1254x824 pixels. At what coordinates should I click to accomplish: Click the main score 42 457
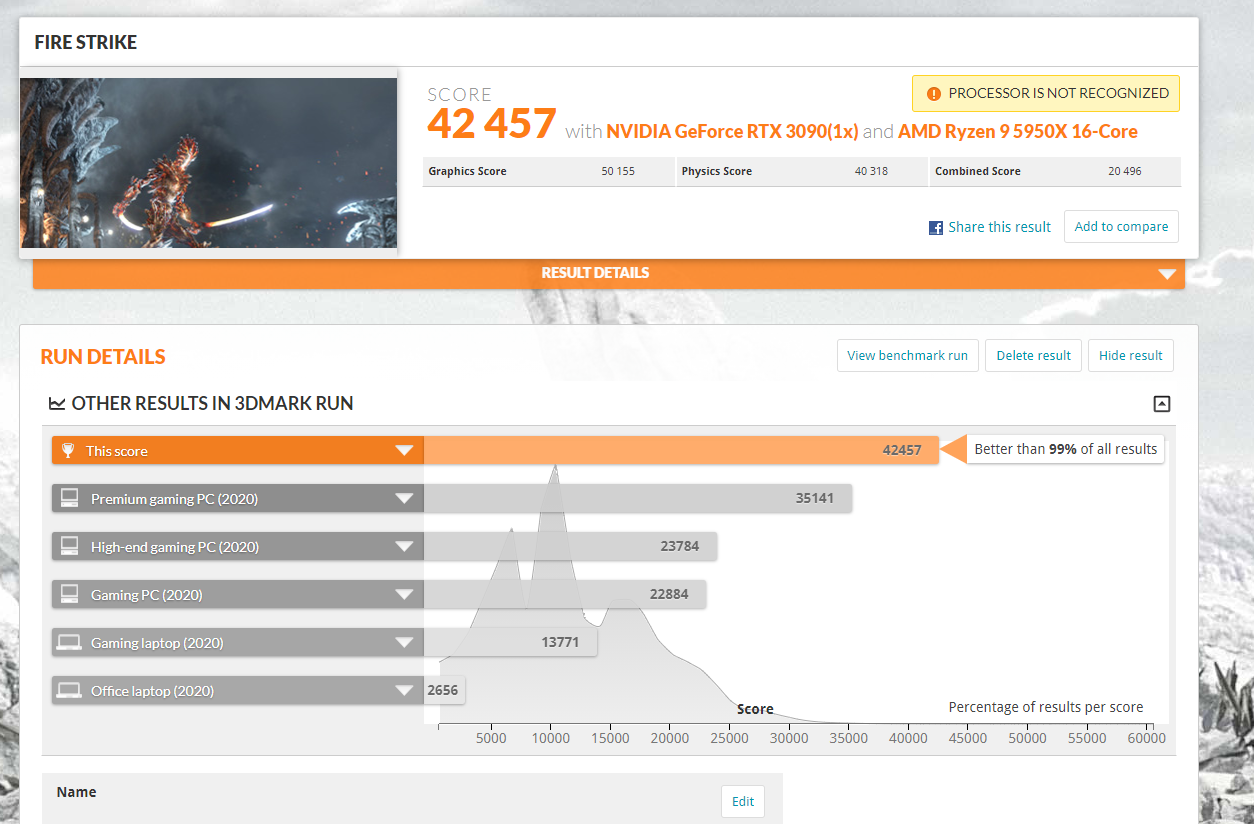click(491, 124)
